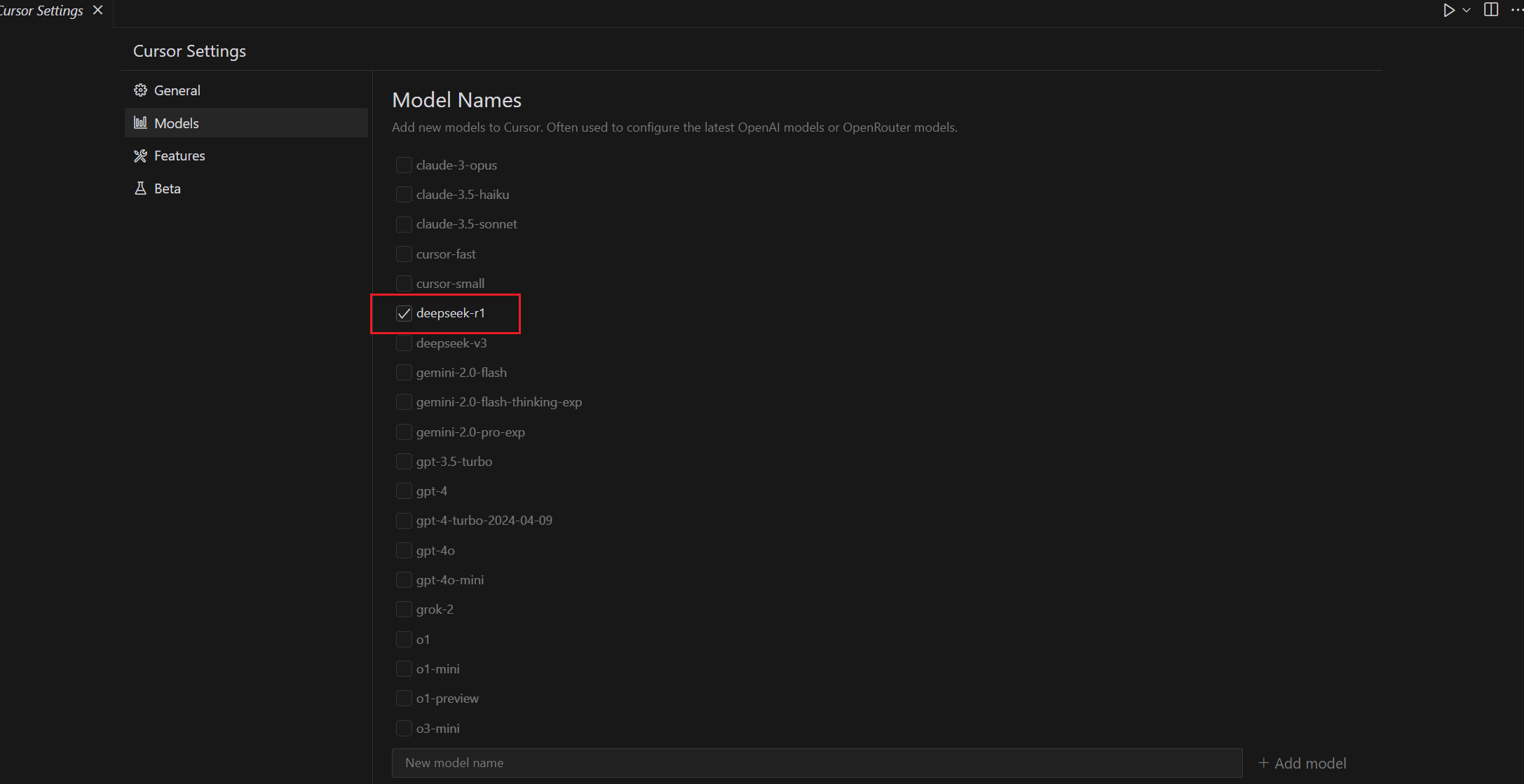Open the more actions ellipsis menu

tap(1516, 11)
